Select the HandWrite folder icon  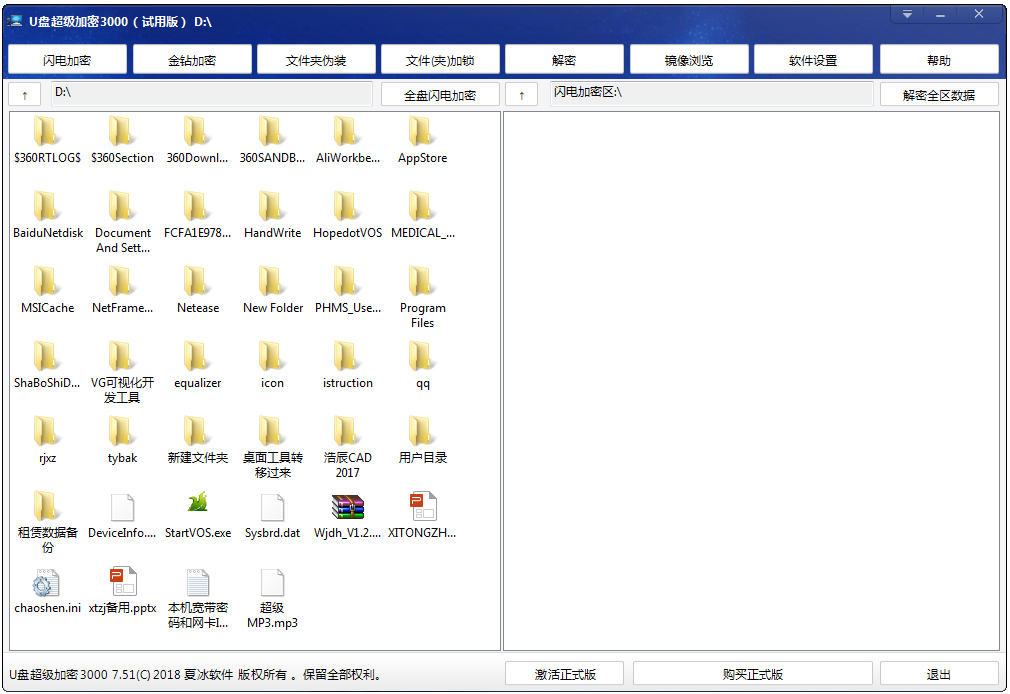272,206
